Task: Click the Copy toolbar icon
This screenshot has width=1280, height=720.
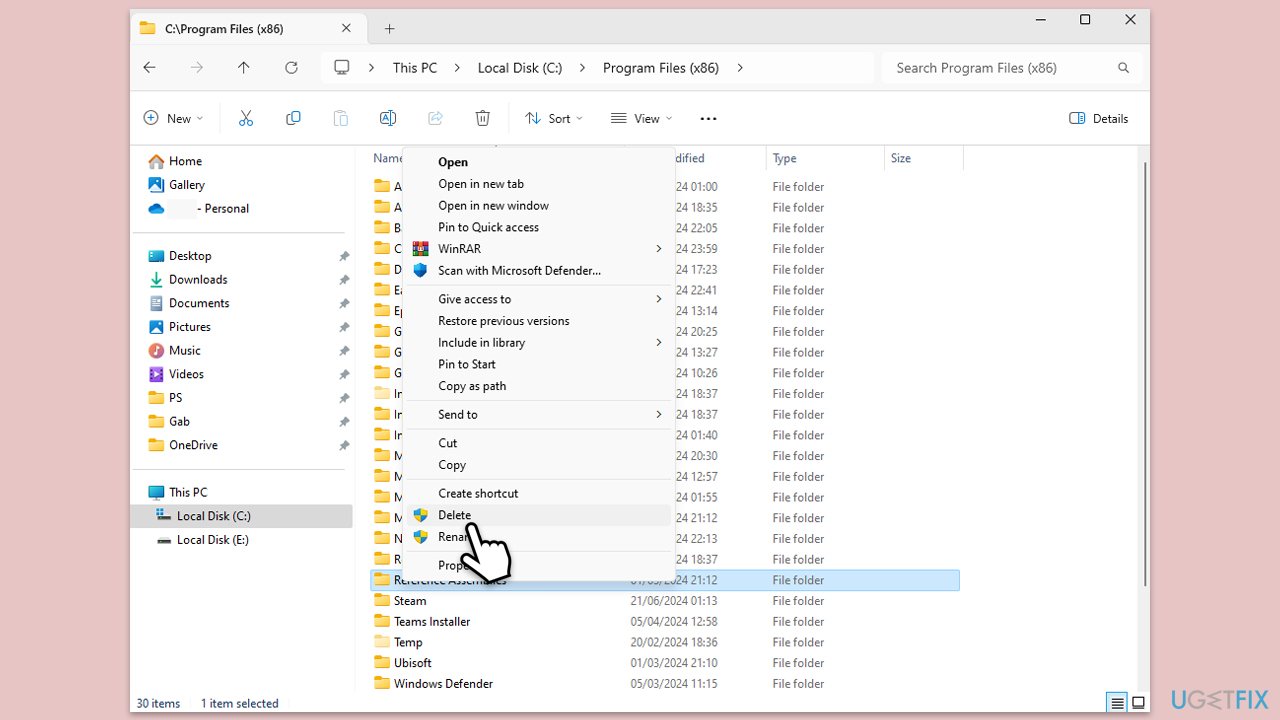Action: (x=293, y=118)
